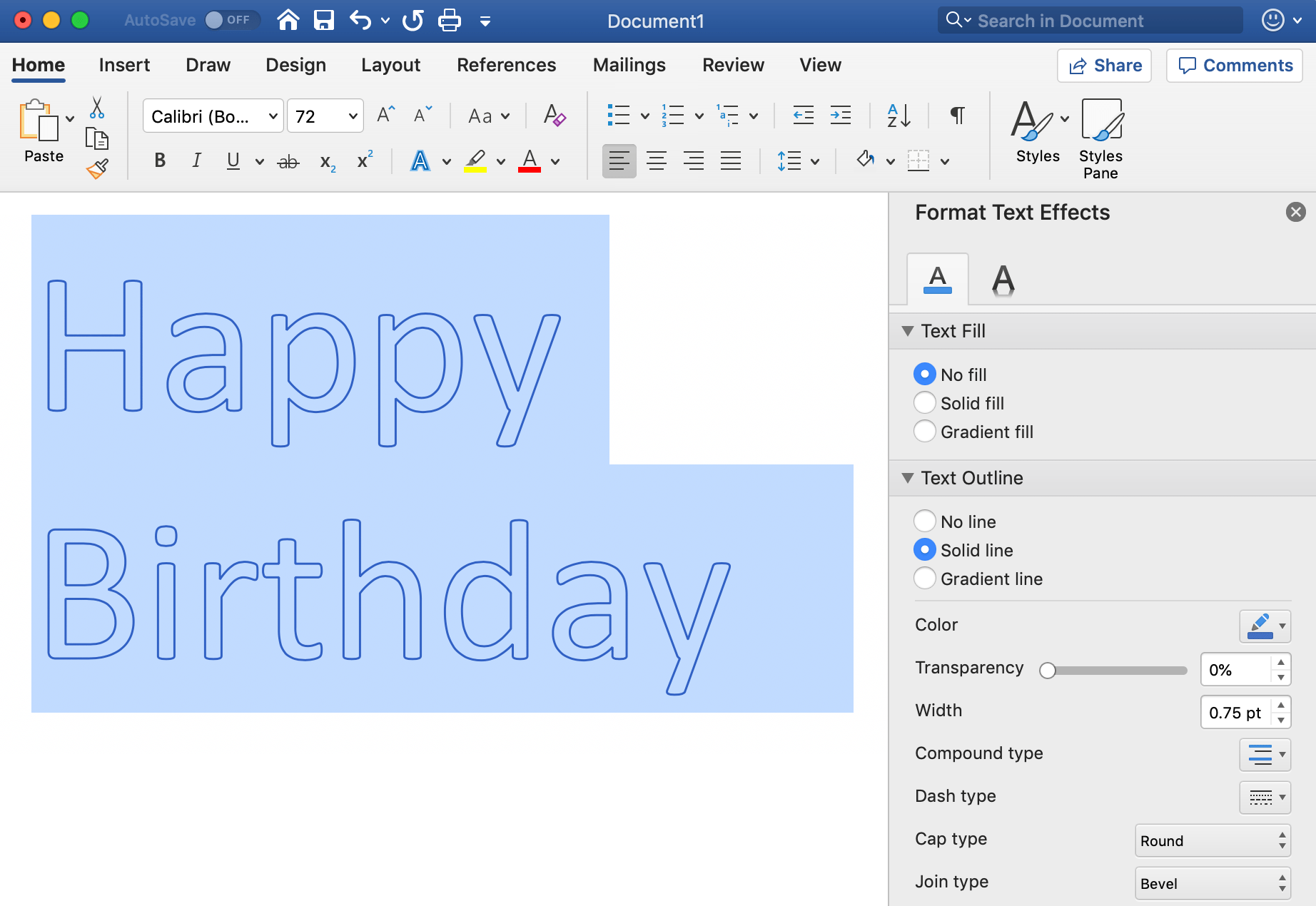Open the Styles Pane
Viewport: 1316px width, 906px height.
tap(1100, 136)
